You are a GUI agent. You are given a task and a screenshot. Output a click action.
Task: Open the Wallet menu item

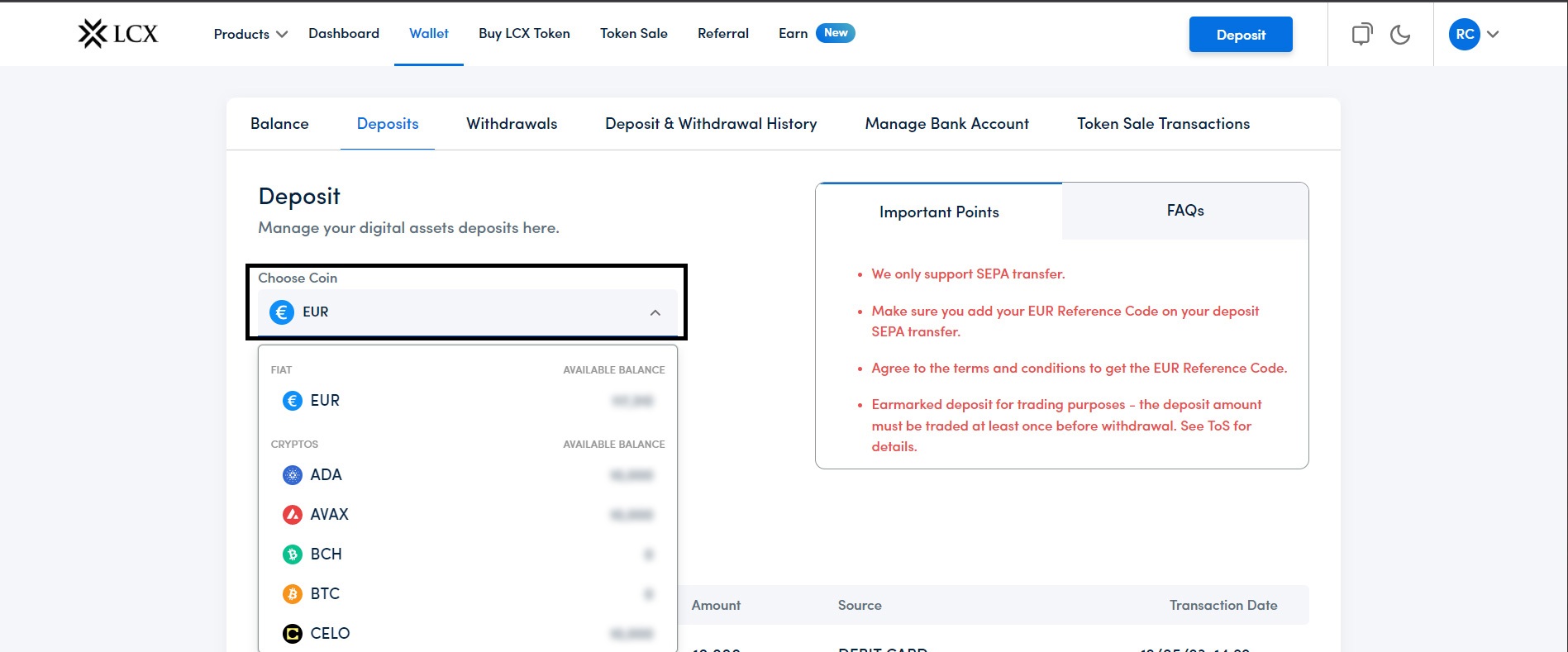coord(429,33)
